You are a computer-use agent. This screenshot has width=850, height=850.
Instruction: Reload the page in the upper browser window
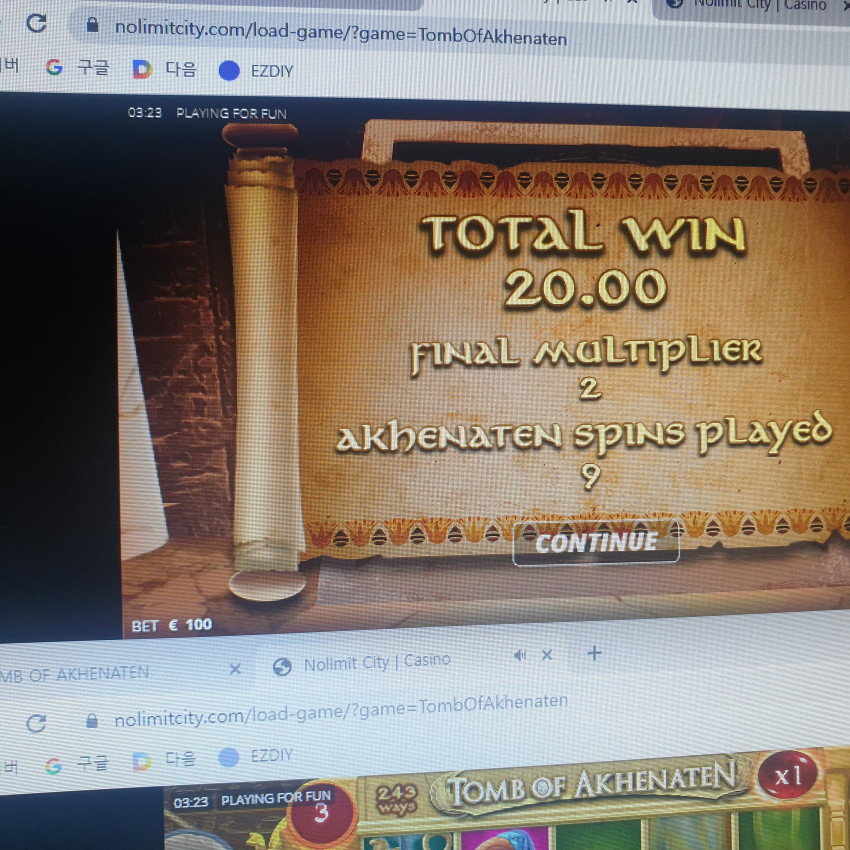point(36,23)
